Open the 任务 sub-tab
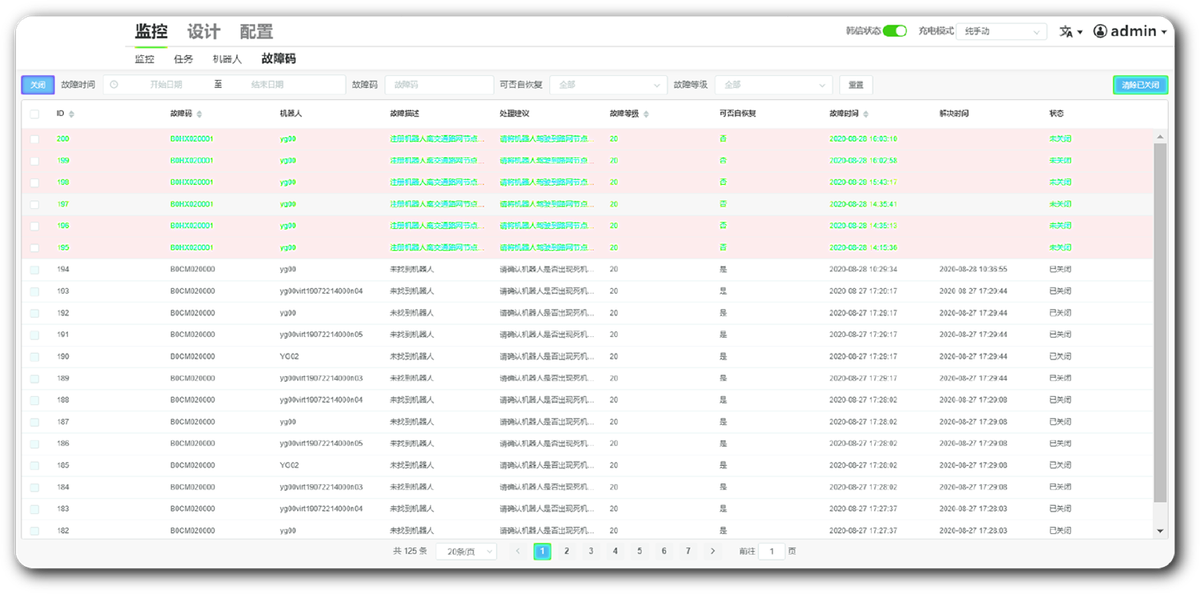 click(x=183, y=60)
